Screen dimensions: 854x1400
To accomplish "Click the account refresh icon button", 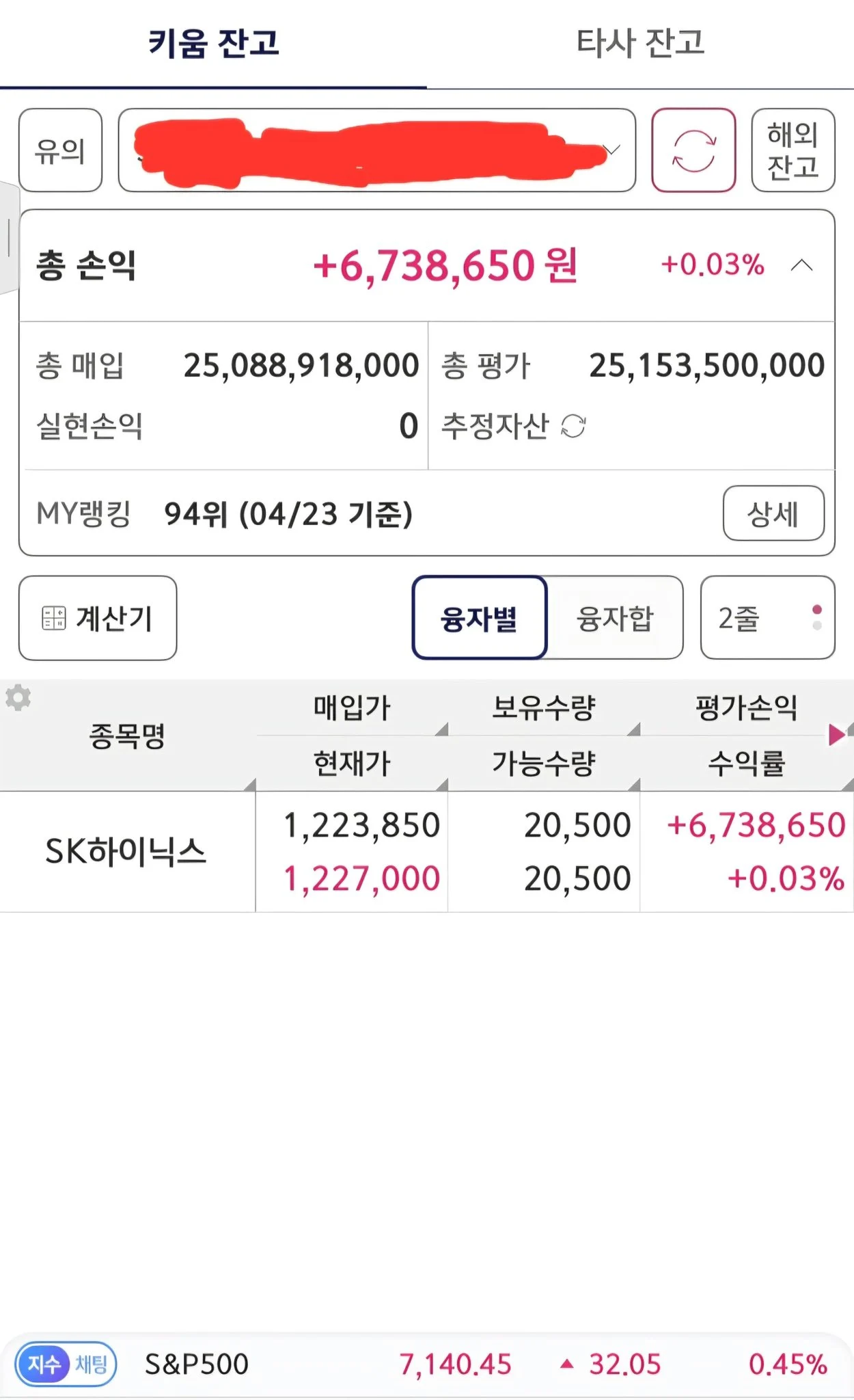I will 693,150.
